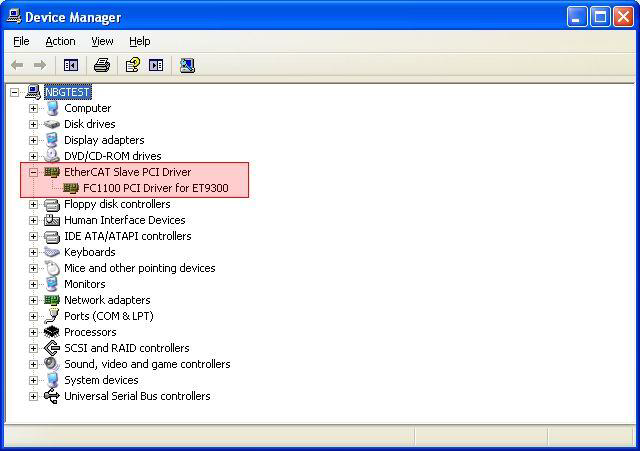
Task: Select the Human Interface Devices label
Action: tap(124, 220)
